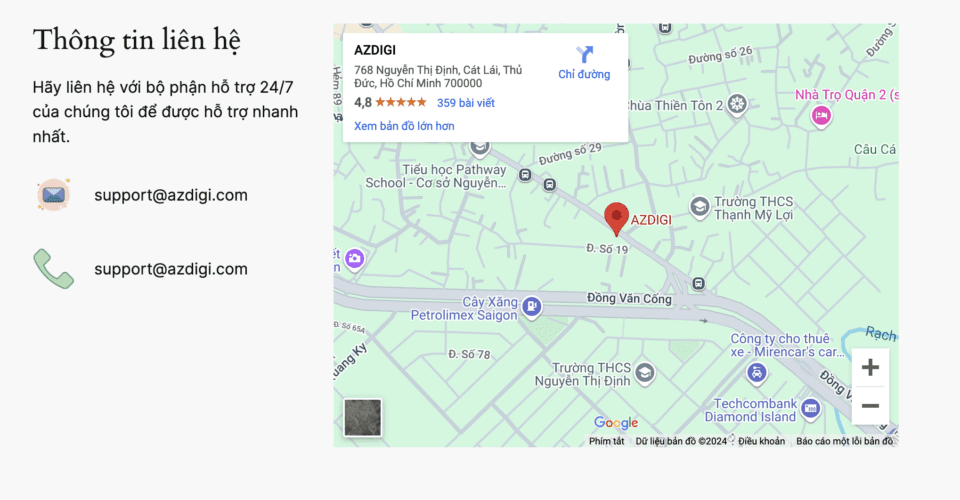960x500 pixels.
Task: Open 'Điều khoản' terms link
Action: pos(761,441)
